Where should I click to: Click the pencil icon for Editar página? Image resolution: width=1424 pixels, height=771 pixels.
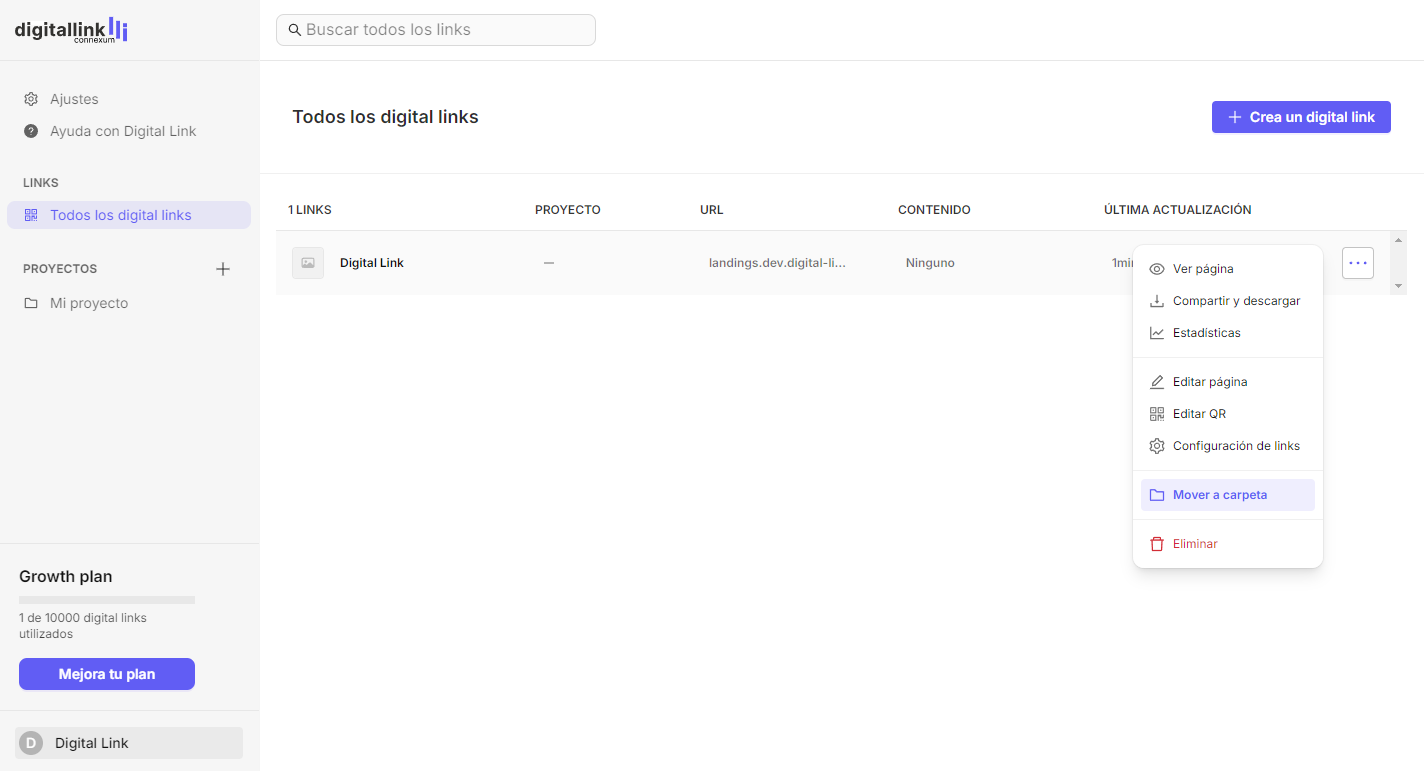(x=1157, y=382)
